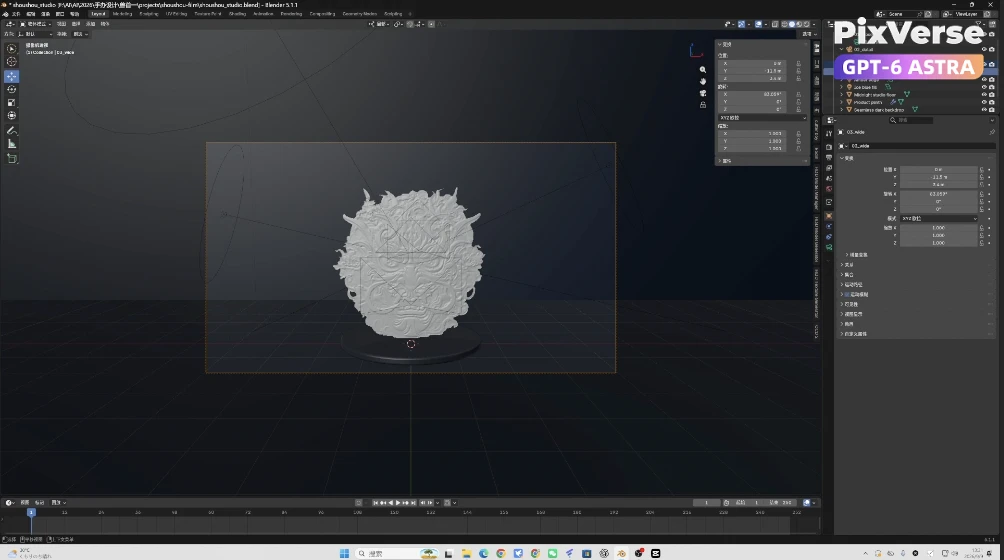Select the 3D Cursor tool

point(12,62)
